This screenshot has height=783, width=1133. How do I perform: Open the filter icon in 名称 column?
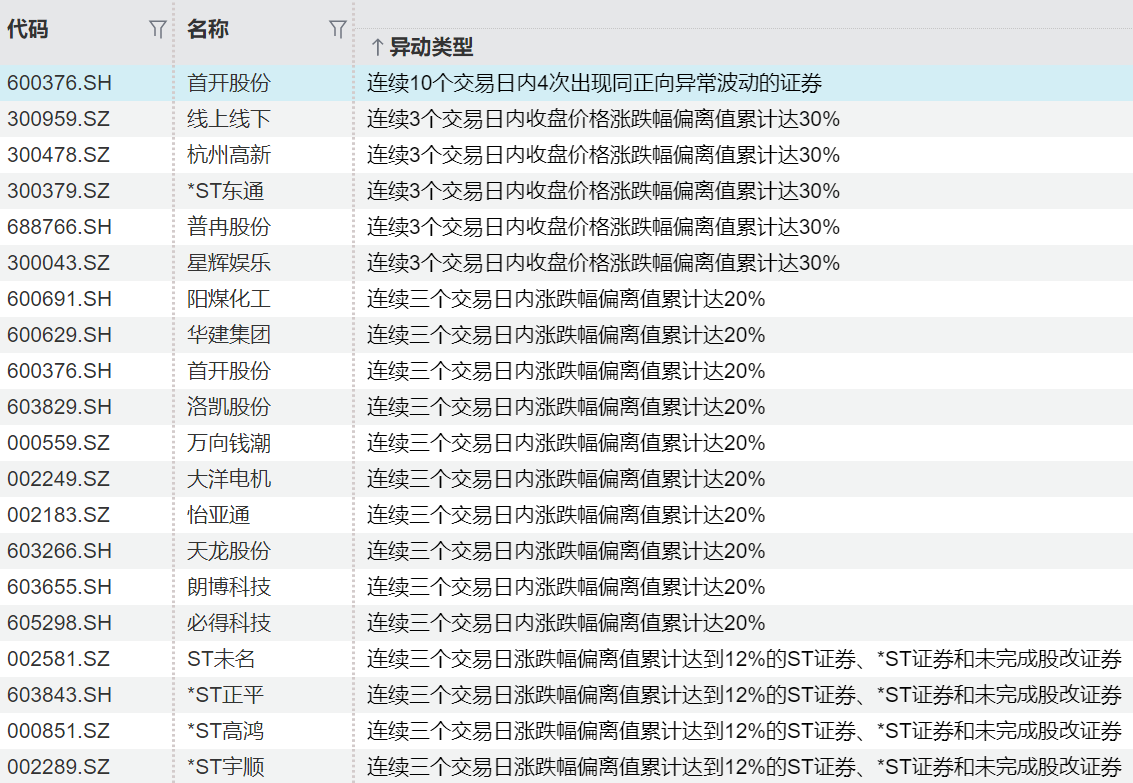(338, 30)
